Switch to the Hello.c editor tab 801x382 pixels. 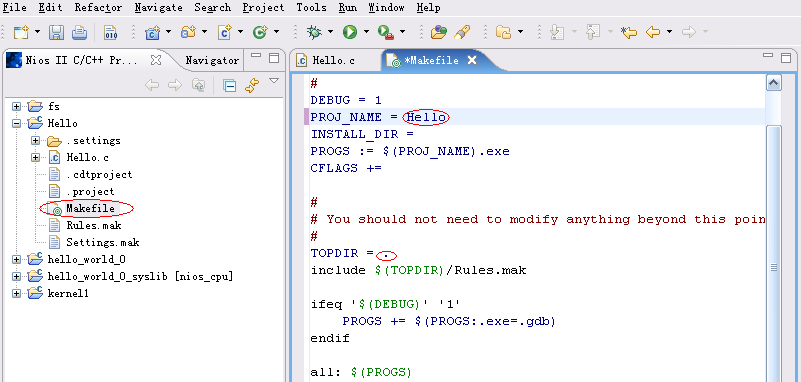coord(333,60)
